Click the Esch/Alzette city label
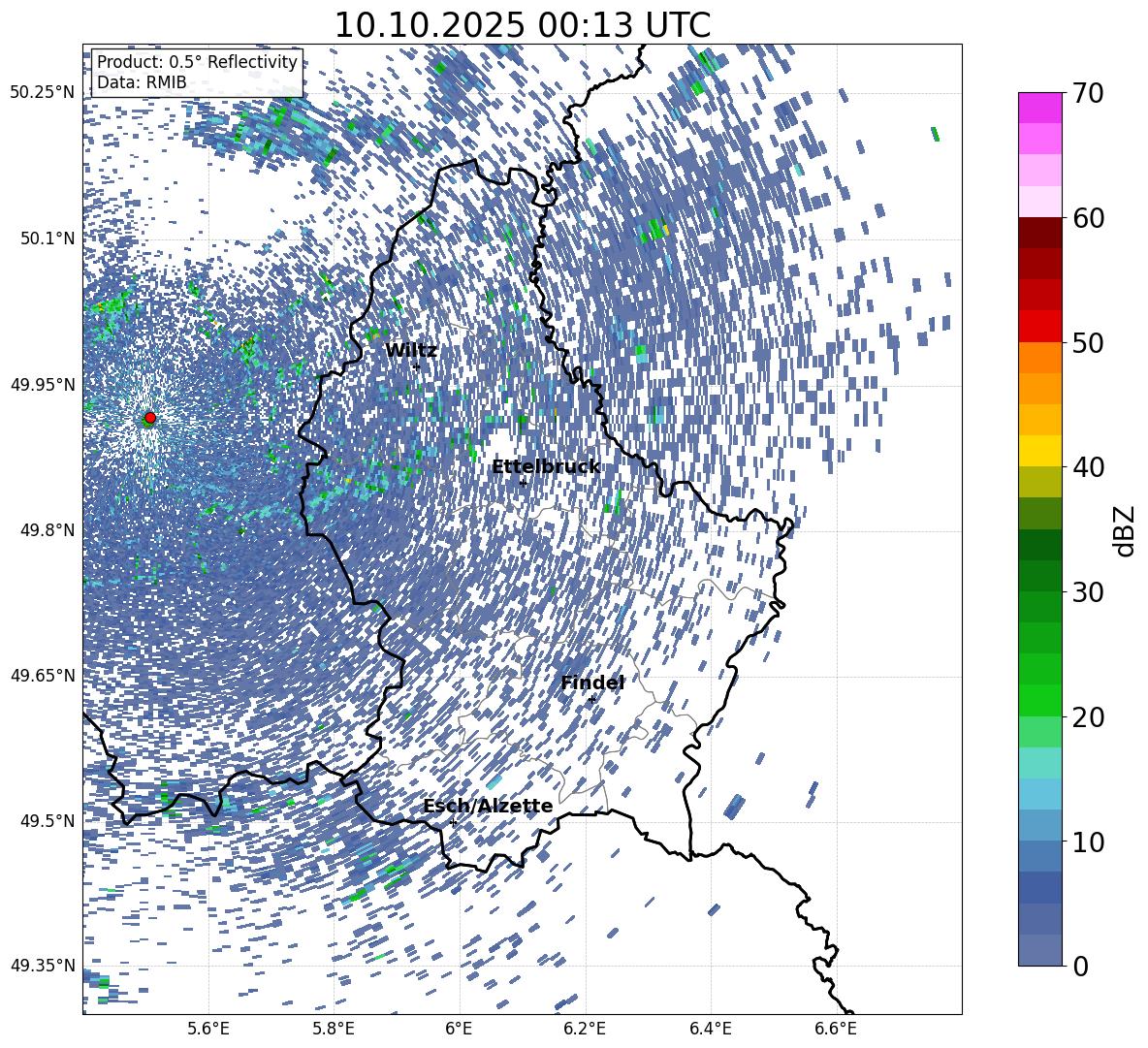The height and width of the screenshot is (1048, 1148). [489, 806]
